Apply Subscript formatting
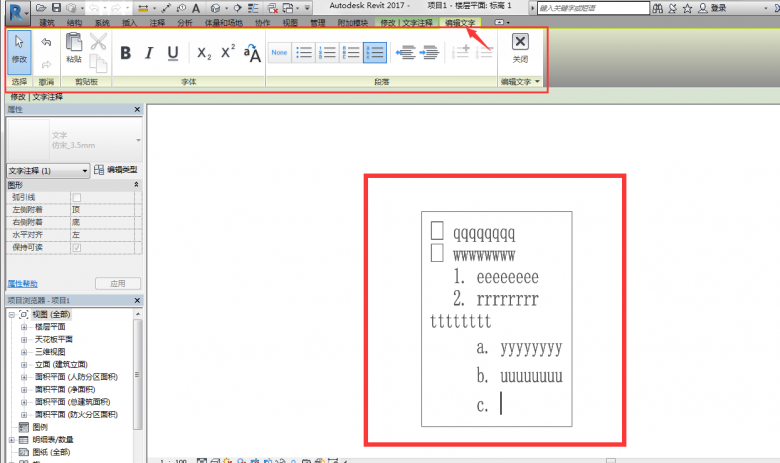The height and width of the screenshot is (463, 780). [203, 53]
